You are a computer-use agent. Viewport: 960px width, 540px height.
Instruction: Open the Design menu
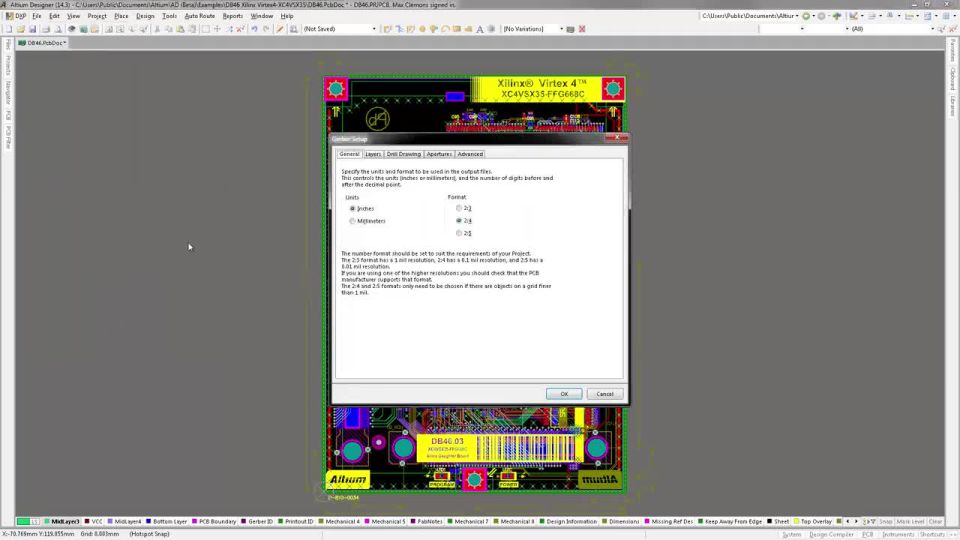(145, 16)
